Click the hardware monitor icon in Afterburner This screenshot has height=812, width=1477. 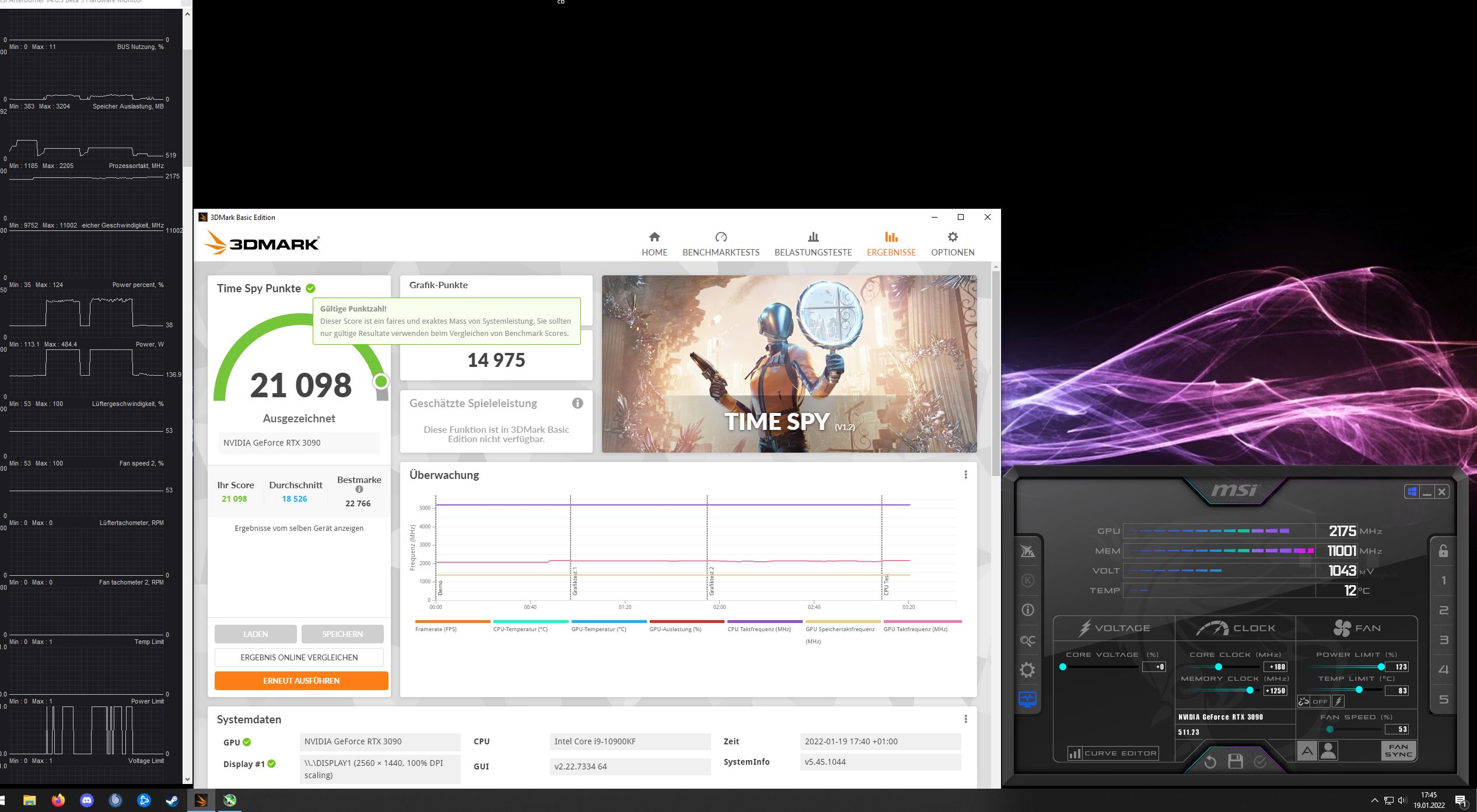pos(1027,699)
